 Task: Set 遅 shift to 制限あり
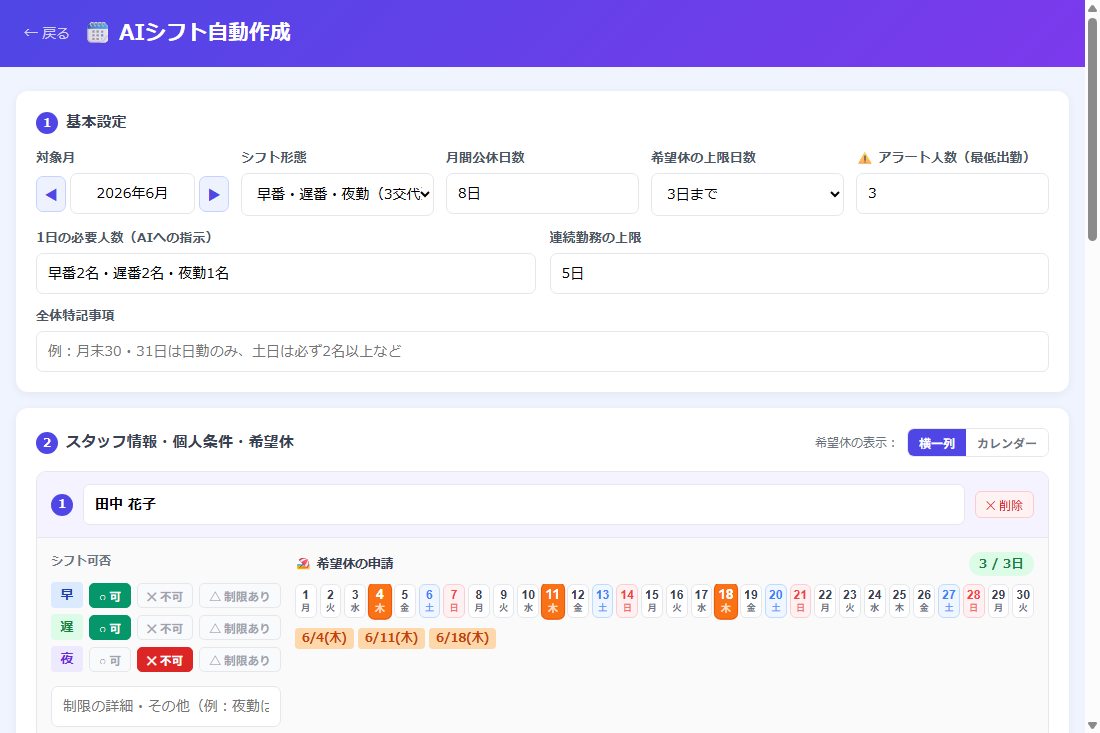(x=240, y=628)
